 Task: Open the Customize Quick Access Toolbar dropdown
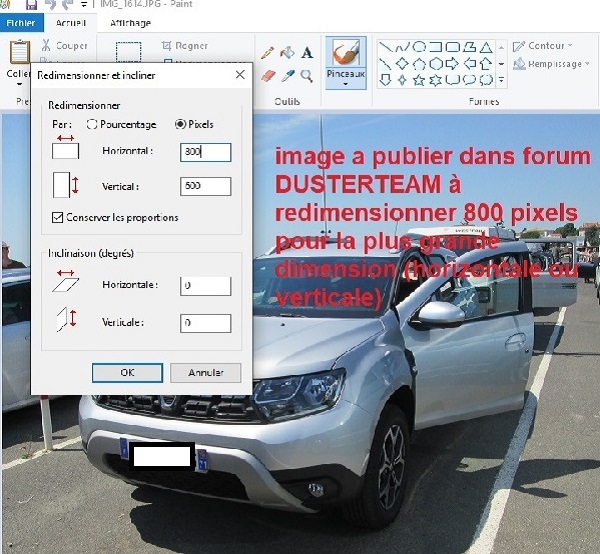84,5
